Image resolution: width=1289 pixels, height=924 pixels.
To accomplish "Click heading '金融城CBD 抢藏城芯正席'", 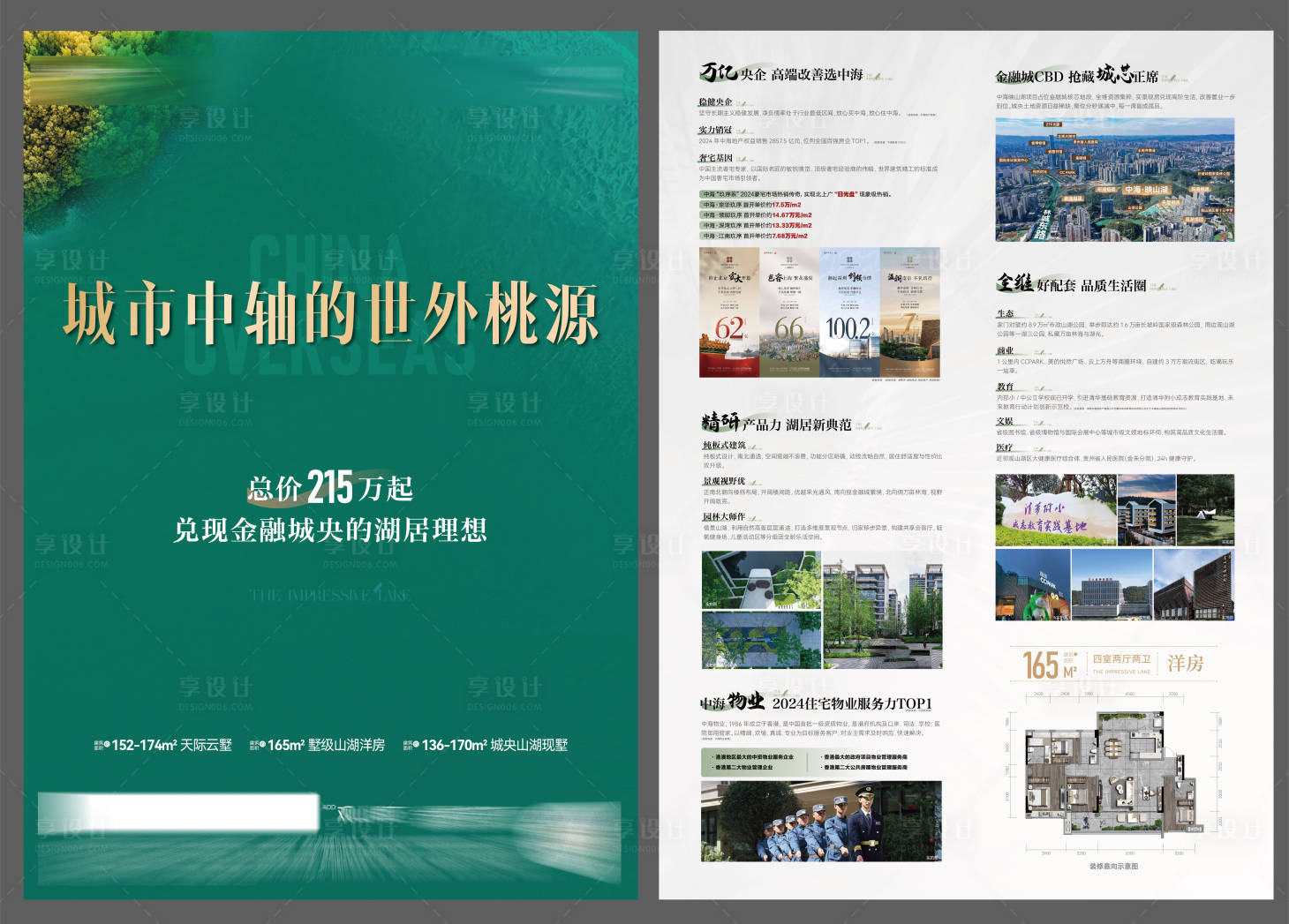I will [x=1077, y=75].
